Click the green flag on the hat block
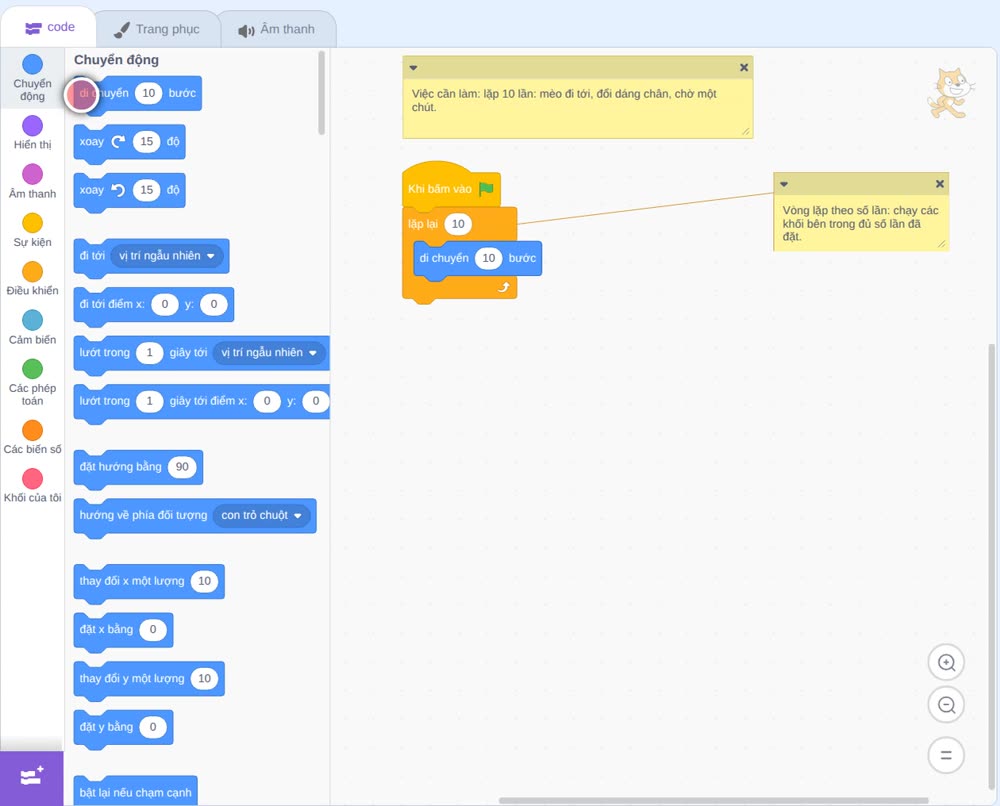Image resolution: width=1000 pixels, height=806 pixels. pos(487,189)
